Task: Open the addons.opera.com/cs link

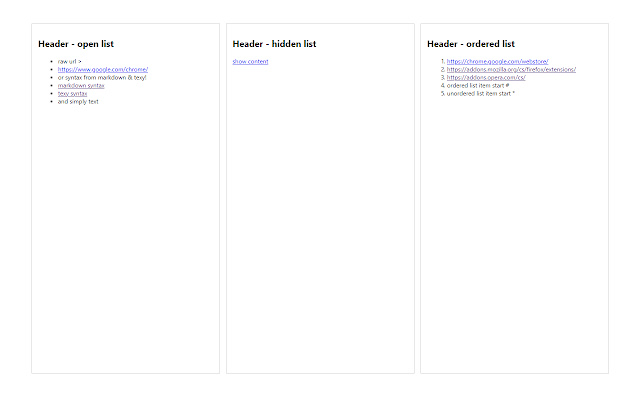Action: pyautogui.click(x=486, y=77)
